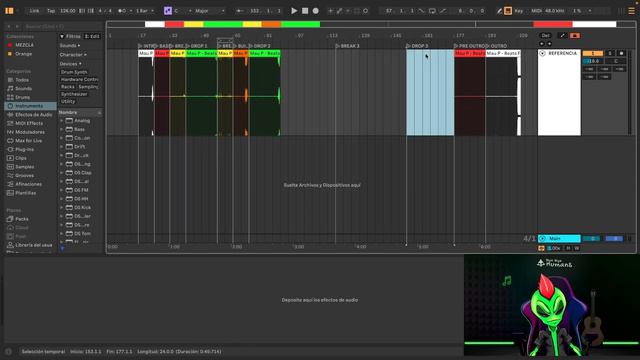
Task: Open the Grooves category icon
Action: tap(10, 176)
